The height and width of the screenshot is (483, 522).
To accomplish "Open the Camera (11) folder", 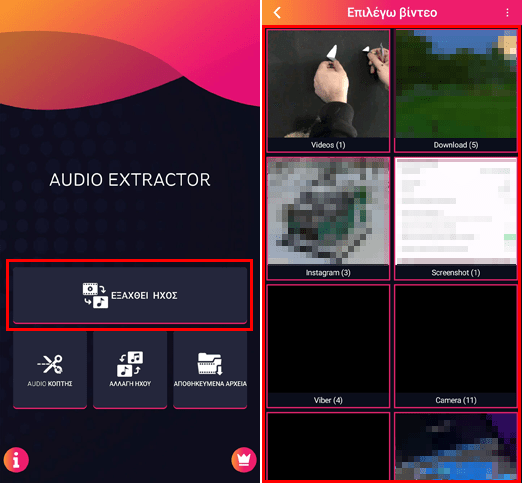I will 456,346.
